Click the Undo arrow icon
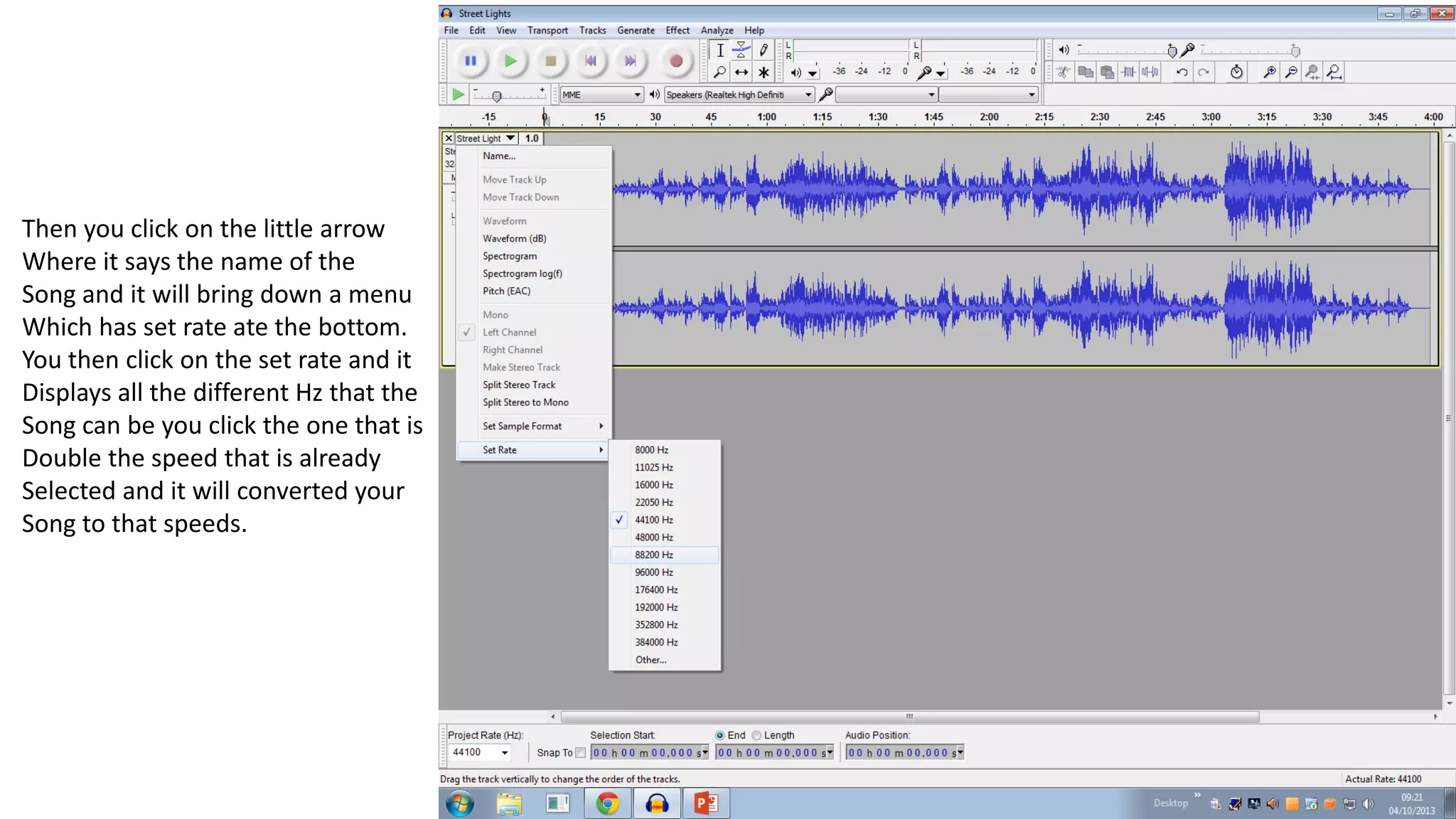This screenshot has height=819, width=1456. coord(1182,72)
